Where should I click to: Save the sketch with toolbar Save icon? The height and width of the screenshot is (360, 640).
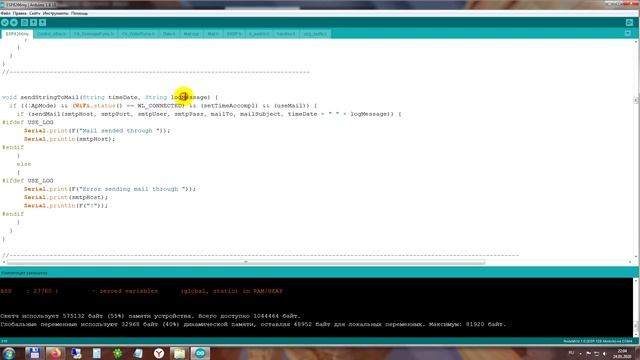pyautogui.click(x=42, y=22)
